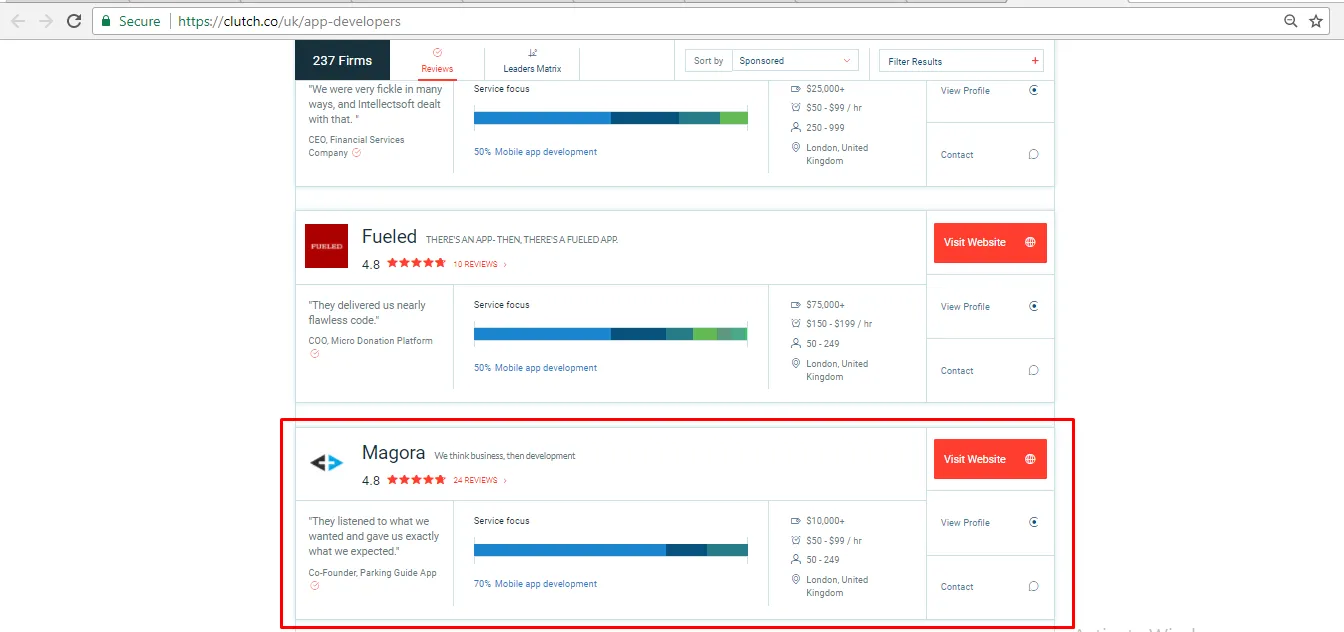Open the Leaders Matrix tab

532,61
